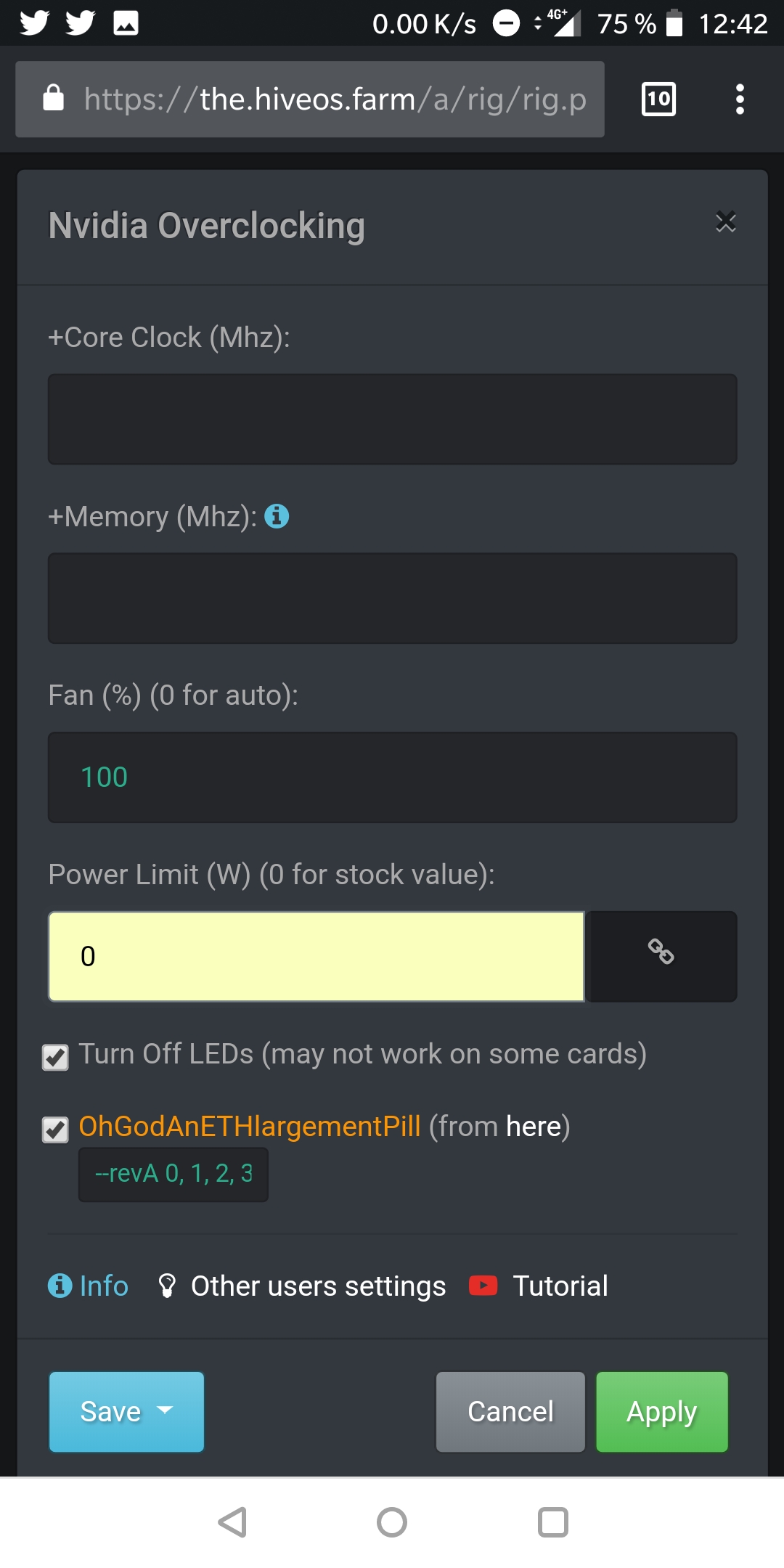
Task: Click the Apply button
Action: coord(662,1412)
